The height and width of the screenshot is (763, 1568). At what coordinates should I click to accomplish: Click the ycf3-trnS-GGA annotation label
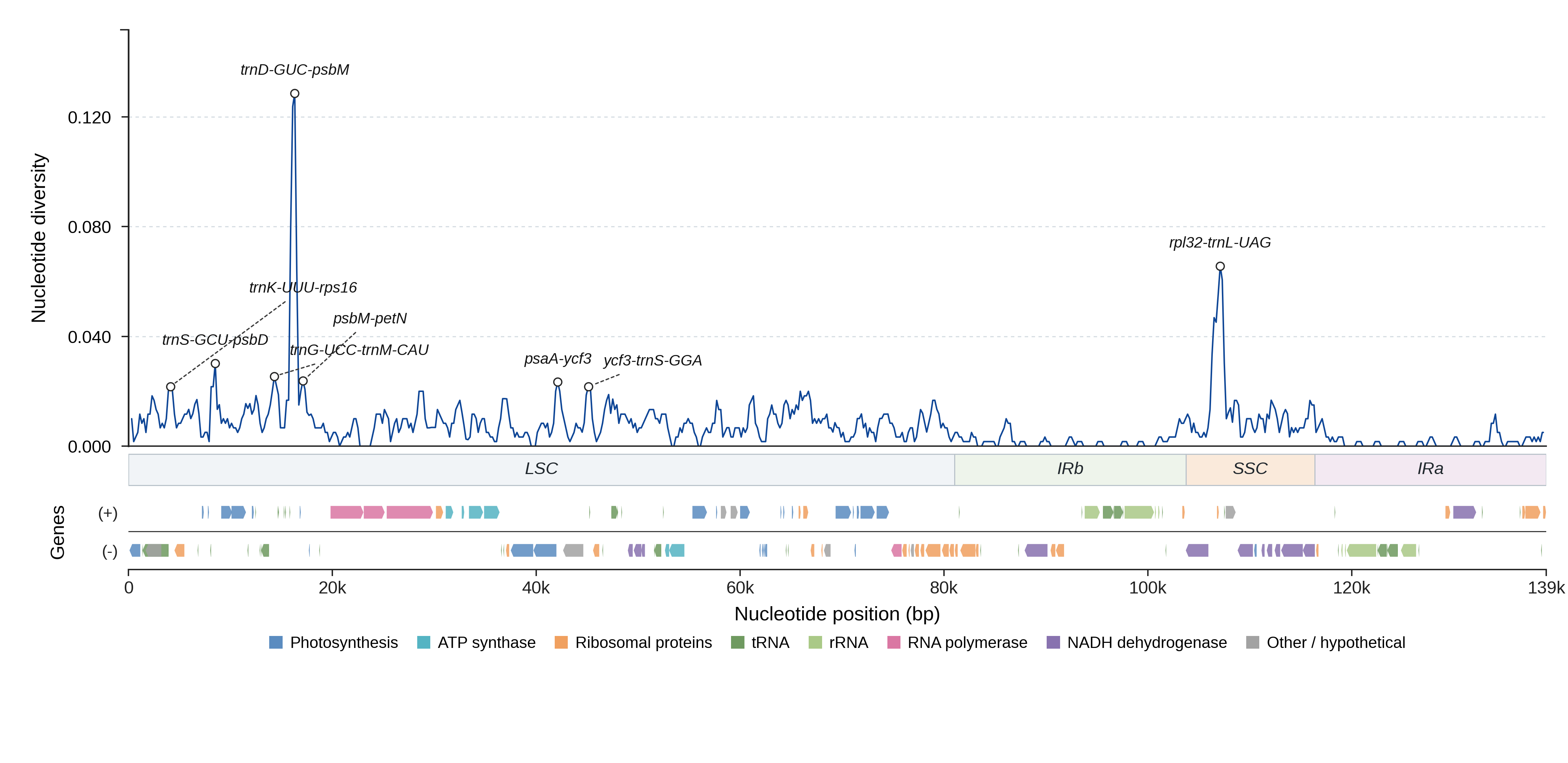click(x=653, y=360)
